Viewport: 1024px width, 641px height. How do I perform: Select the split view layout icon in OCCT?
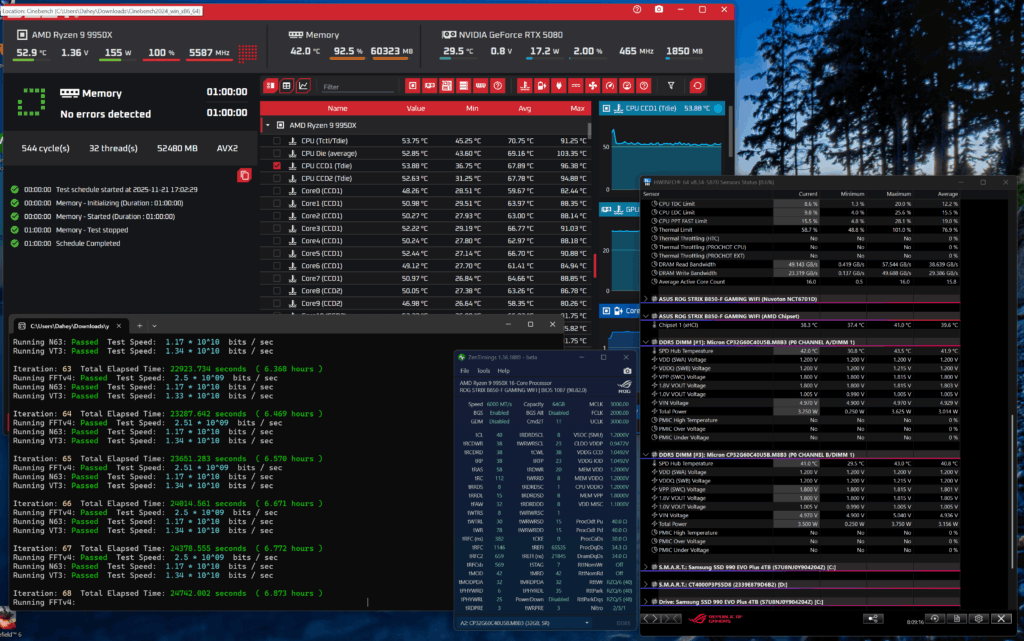pyautogui.click(x=270, y=86)
